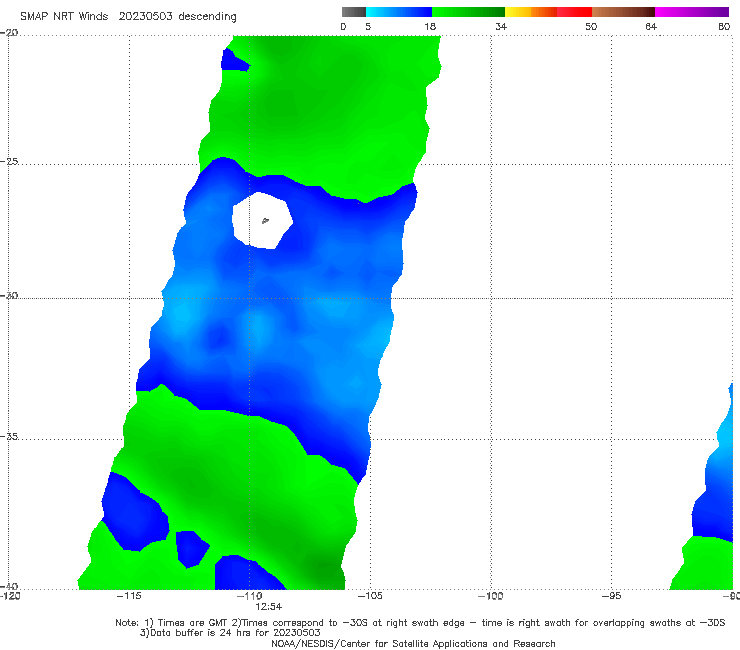Screen dimensions: 740x650
Task: Click the 'Times are GMT' note line
Action: click(x=420, y=623)
